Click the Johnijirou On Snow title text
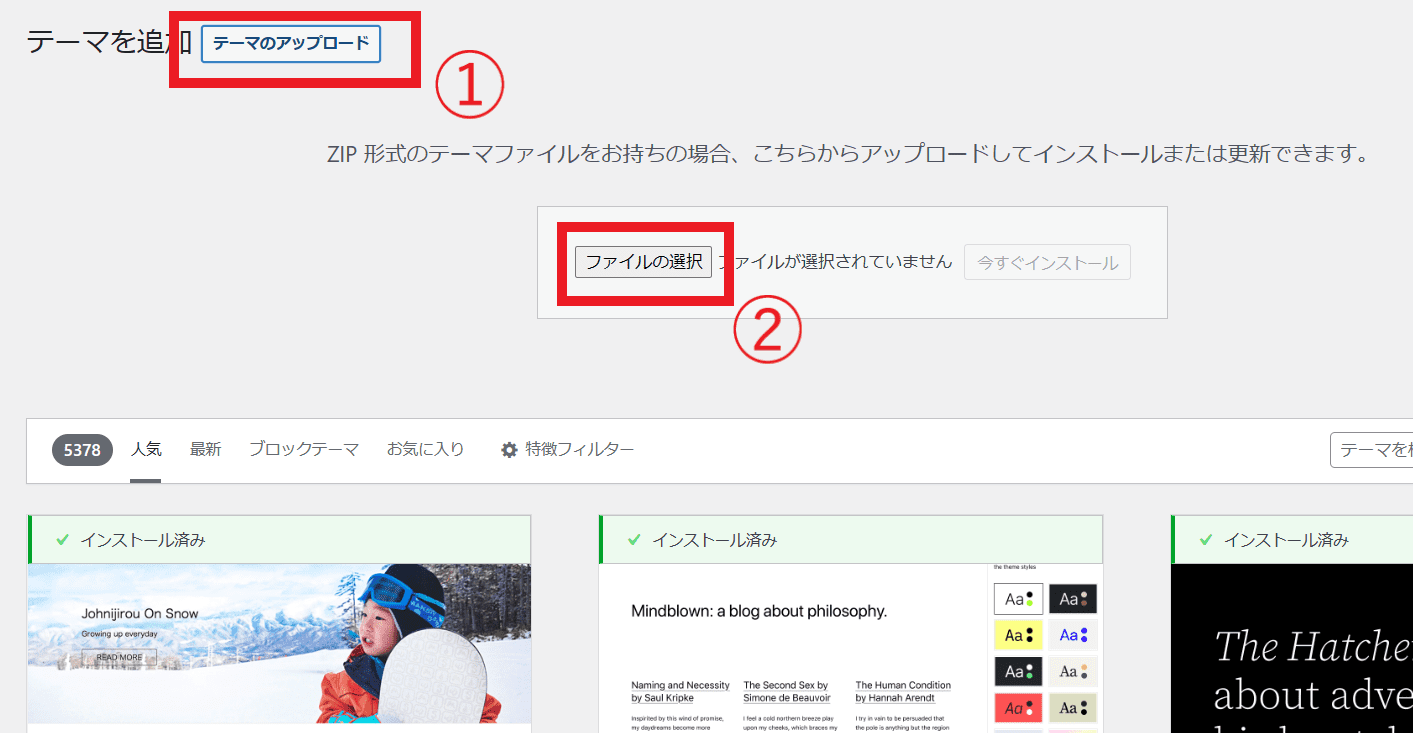 tap(140, 614)
